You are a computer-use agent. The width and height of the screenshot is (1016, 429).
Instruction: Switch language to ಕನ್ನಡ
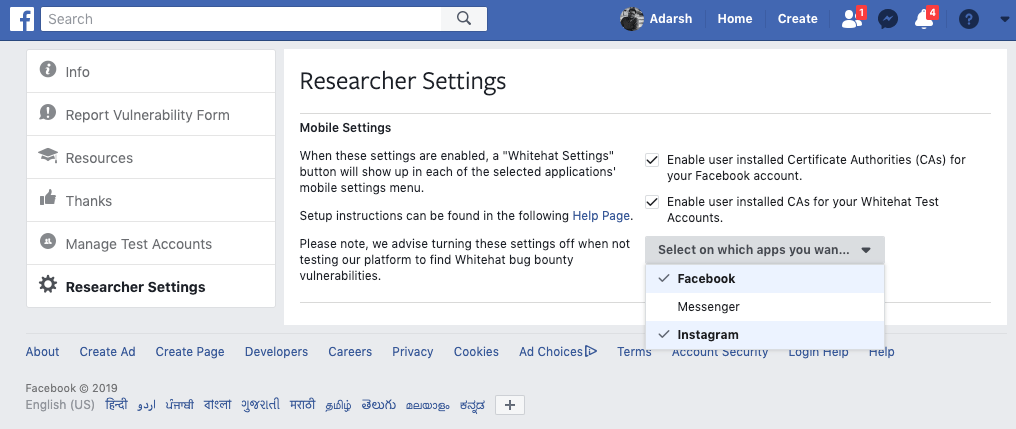click(472, 406)
